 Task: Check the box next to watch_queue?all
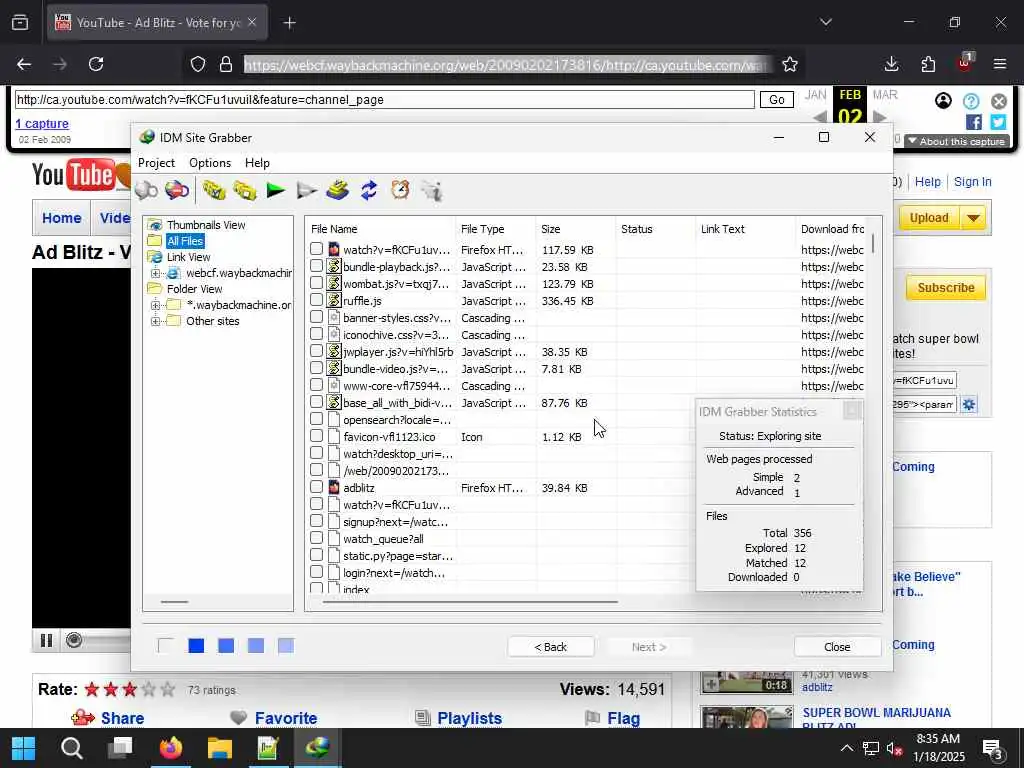[x=317, y=538]
